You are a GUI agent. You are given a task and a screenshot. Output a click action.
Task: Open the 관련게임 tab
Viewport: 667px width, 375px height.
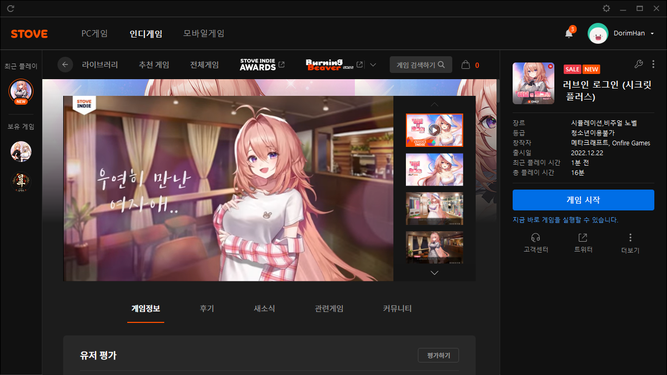pyautogui.click(x=329, y=309)
